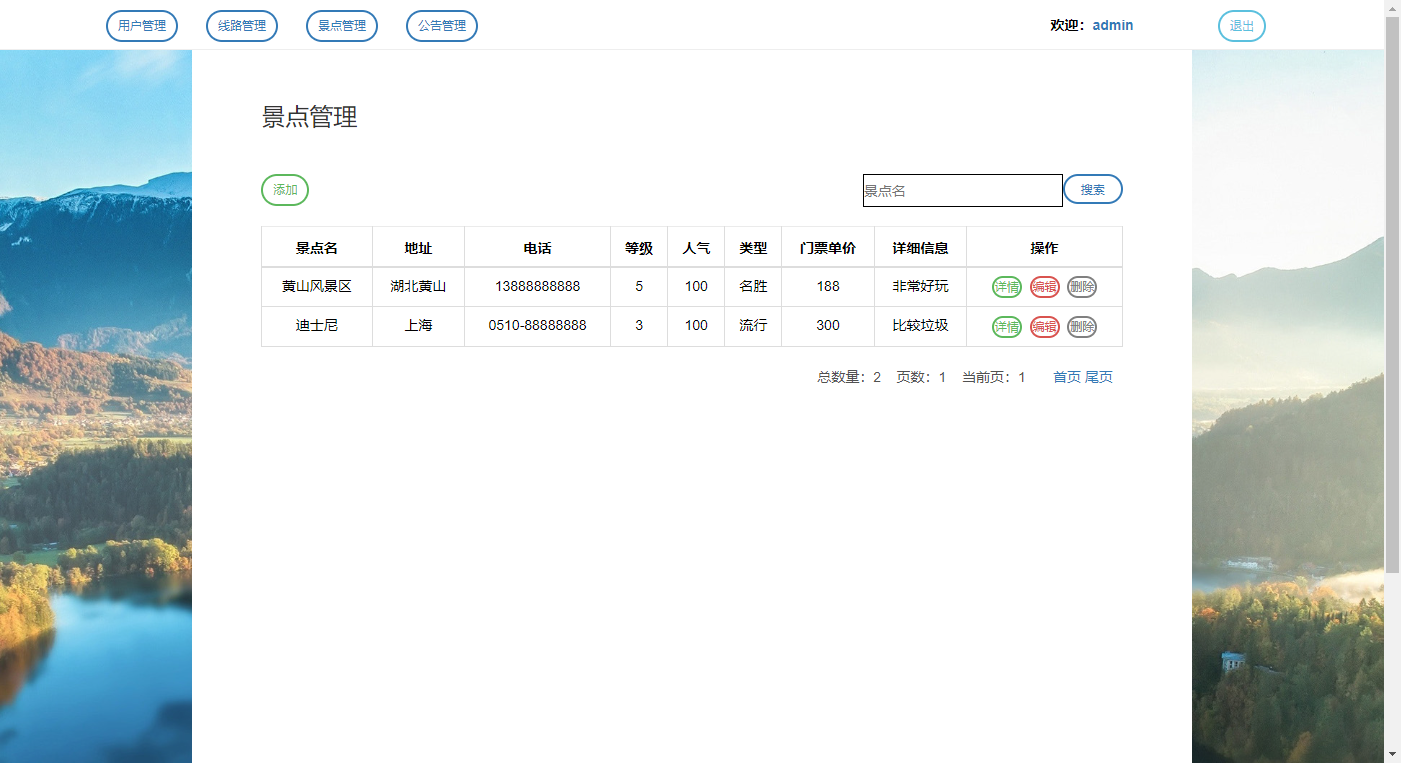Click the 比较垃圾 detail cell
The width and height of the screenshot is (1401, 763).
pos(921,326)
